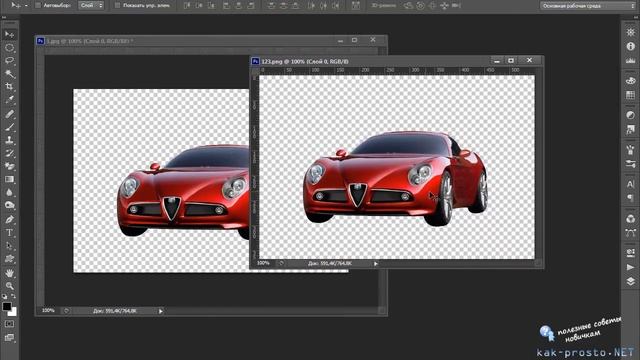
Task: Click the Auto-Align Layers button in options bar
Action: (x=356, y=5)
